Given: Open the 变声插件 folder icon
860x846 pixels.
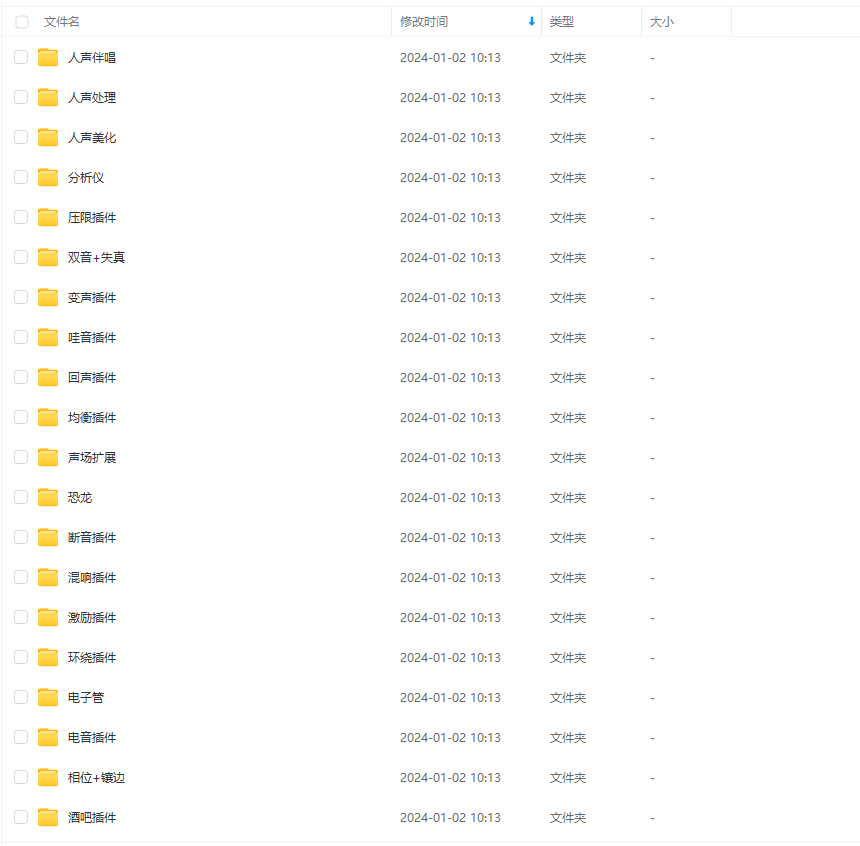Looking at the screenshot, I should 48,297.
